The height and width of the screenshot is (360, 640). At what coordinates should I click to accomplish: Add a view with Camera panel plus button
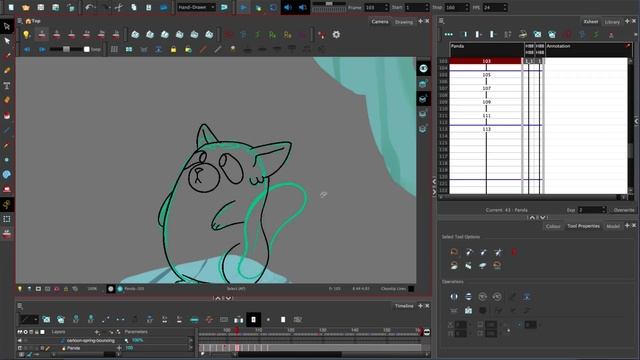tap(420, 21)
